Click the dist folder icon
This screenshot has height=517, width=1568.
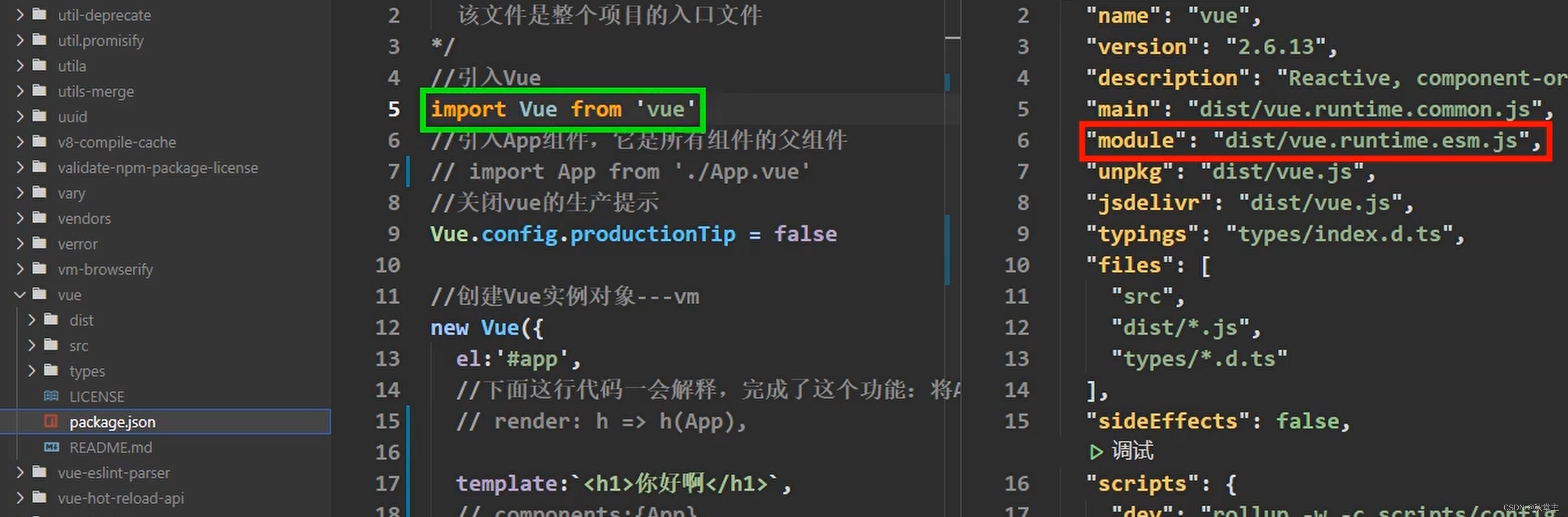pyautogui.click(x=52, y=319)
